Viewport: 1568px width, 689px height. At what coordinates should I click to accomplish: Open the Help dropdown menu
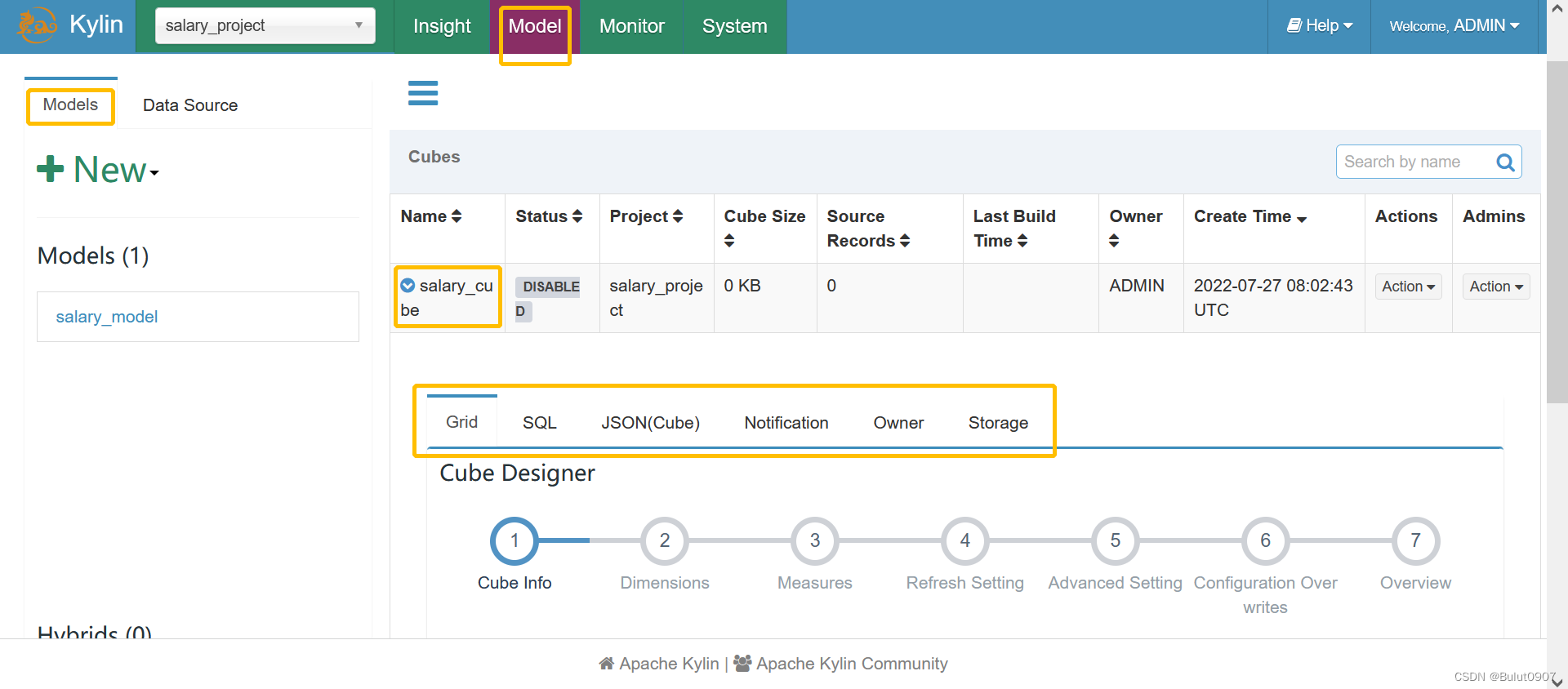tap(1320, 26)
